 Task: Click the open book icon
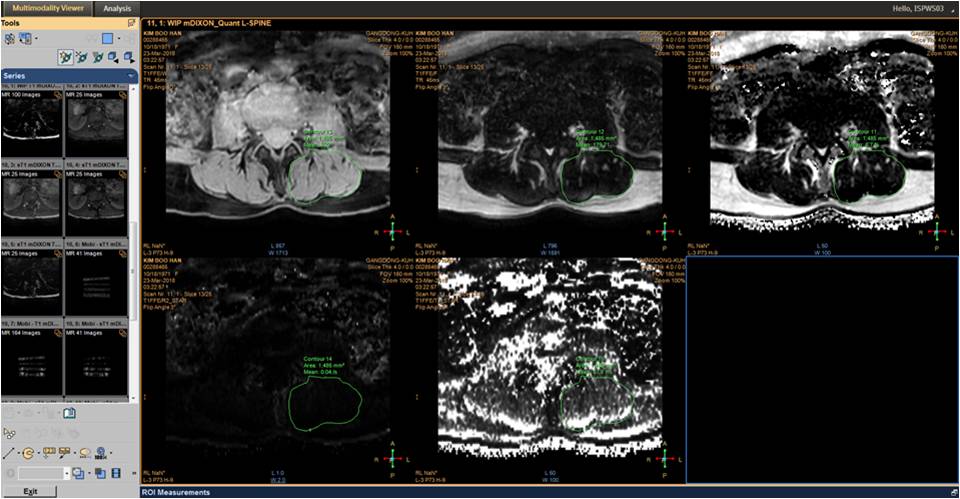point(70,413)
